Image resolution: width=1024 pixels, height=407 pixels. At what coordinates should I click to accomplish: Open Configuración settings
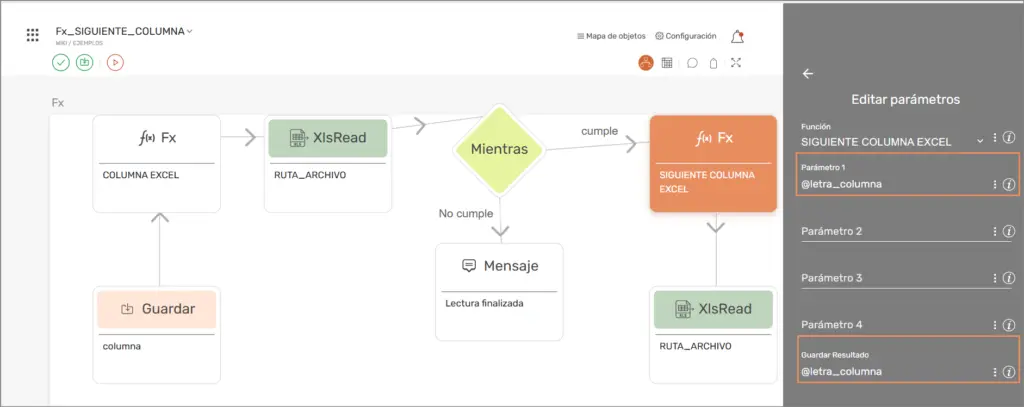tap(685, 36)
